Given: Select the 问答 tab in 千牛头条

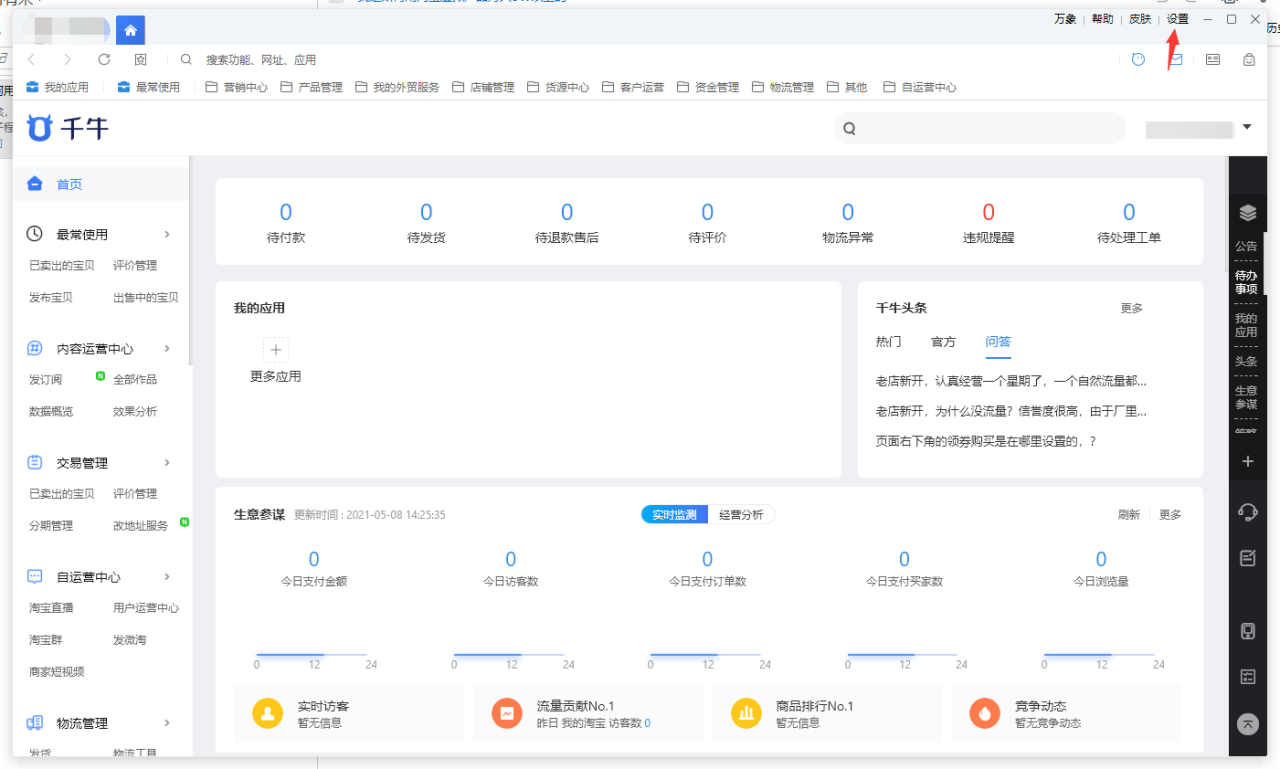Looking at the screenshot, I should point(998,342).
